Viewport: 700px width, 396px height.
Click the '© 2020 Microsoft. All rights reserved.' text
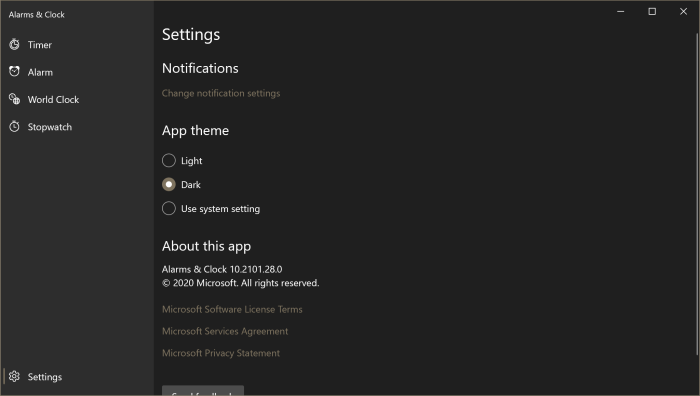click(241, 283)
